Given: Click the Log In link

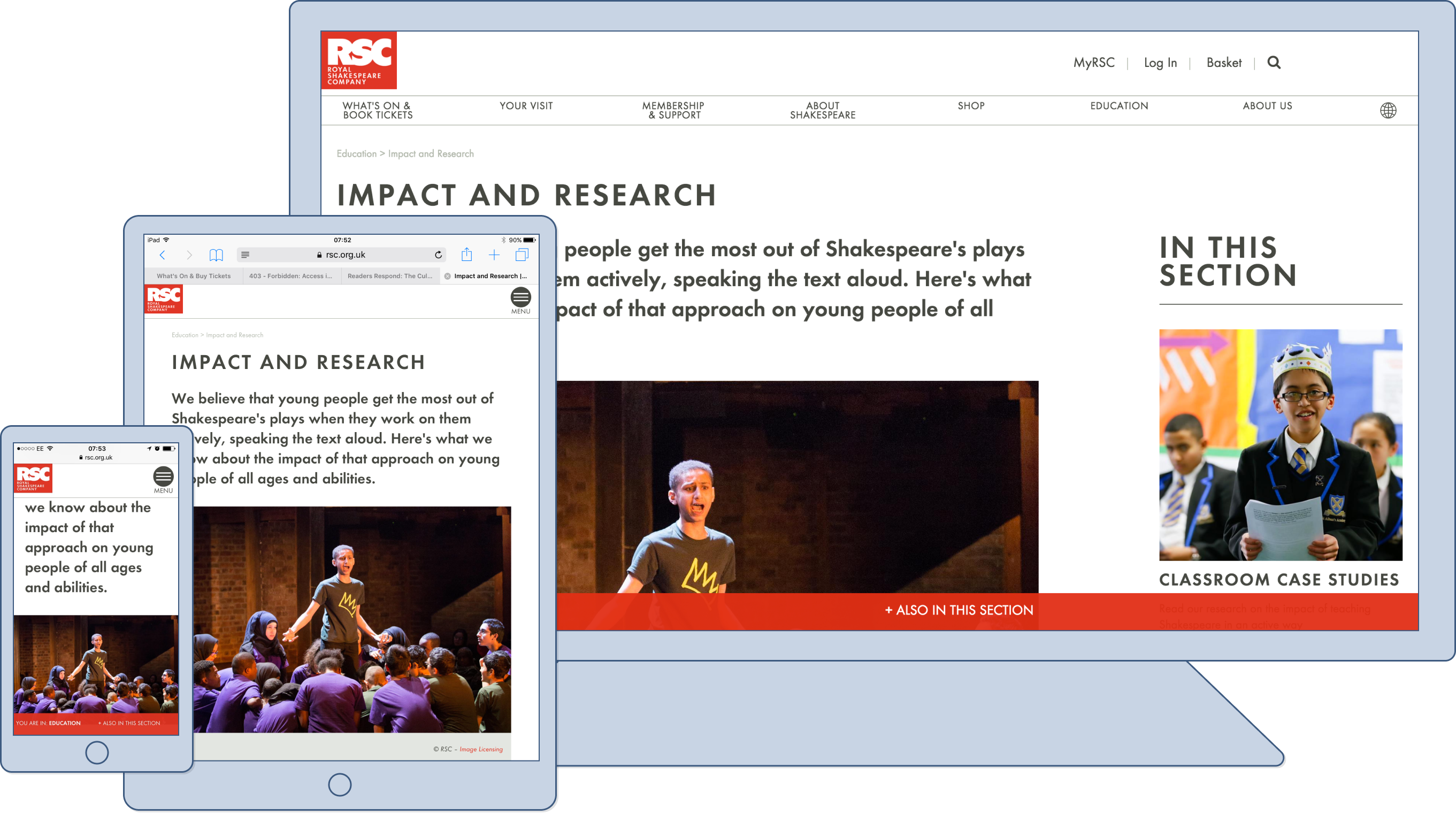Looking at the screenshot, I should [1160, 62].
